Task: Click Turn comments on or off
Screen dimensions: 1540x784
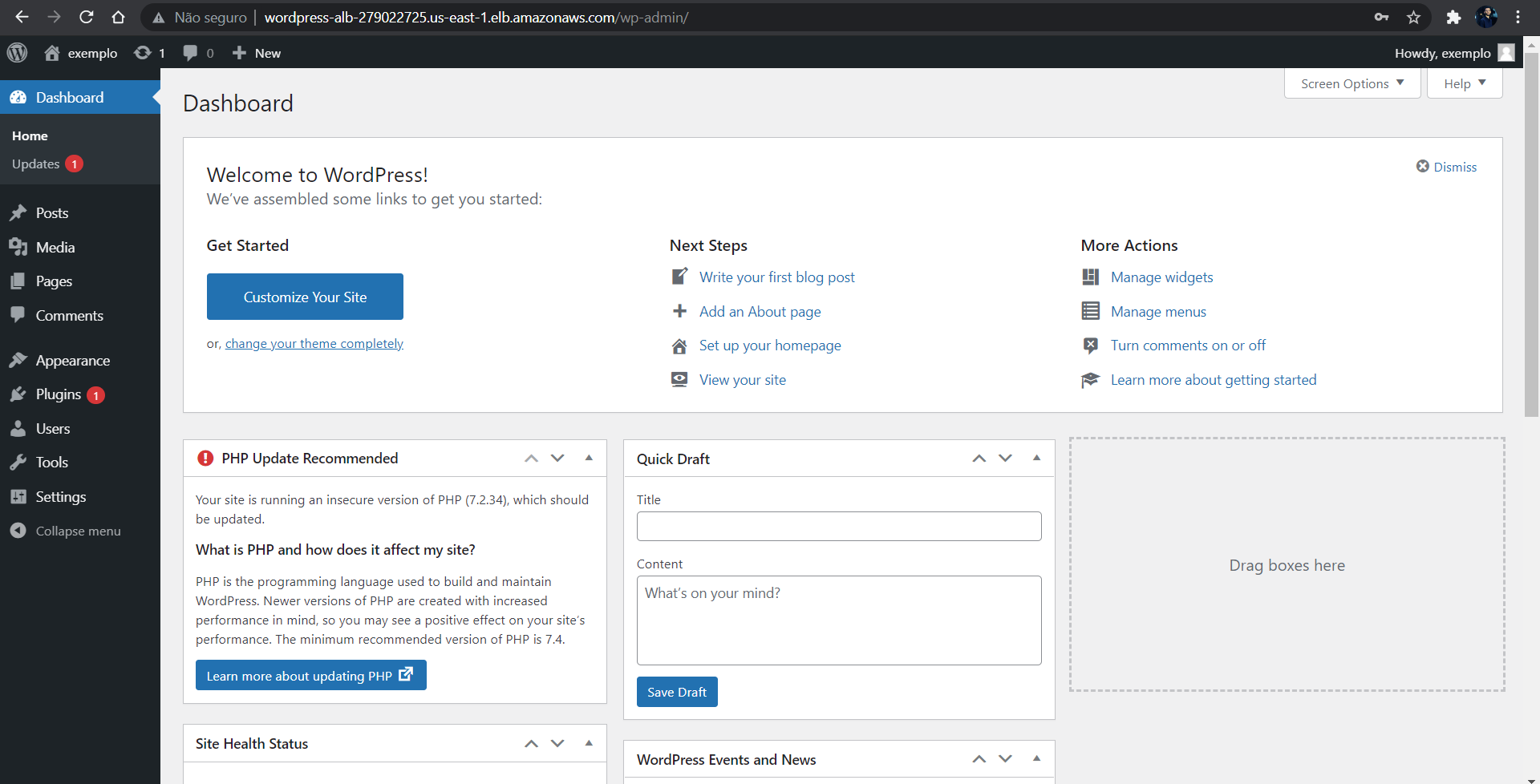Action: pyautogui.click(x=1188, y=346)
